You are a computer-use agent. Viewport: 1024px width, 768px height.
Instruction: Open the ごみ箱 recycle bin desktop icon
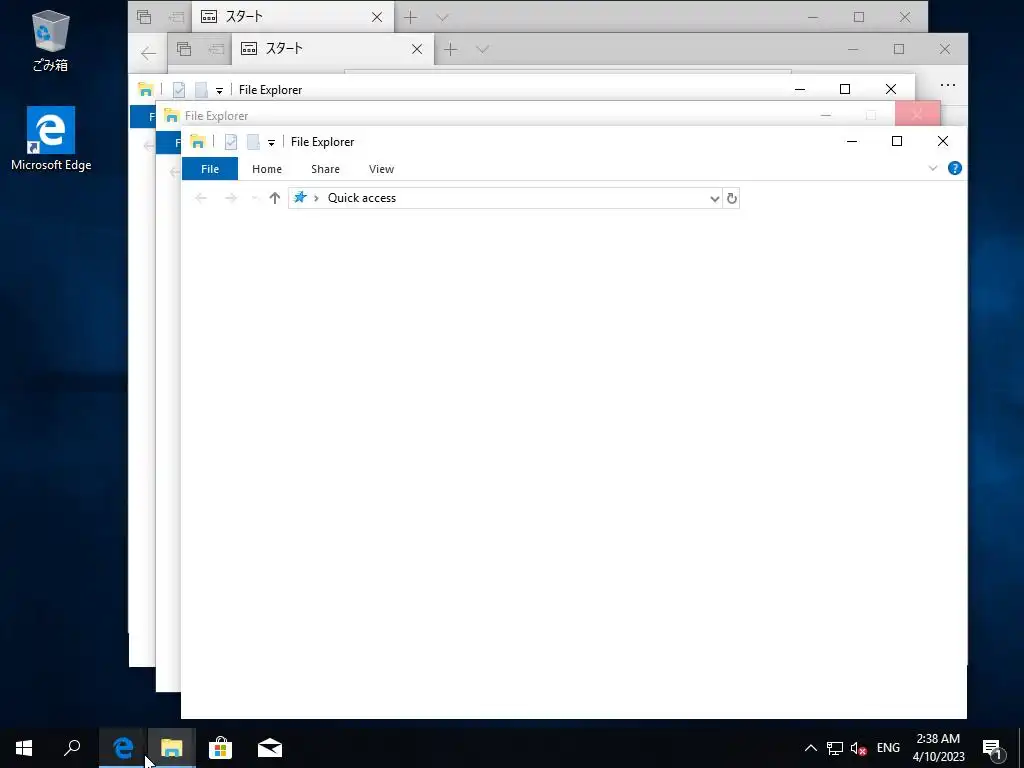coord(50,40)
